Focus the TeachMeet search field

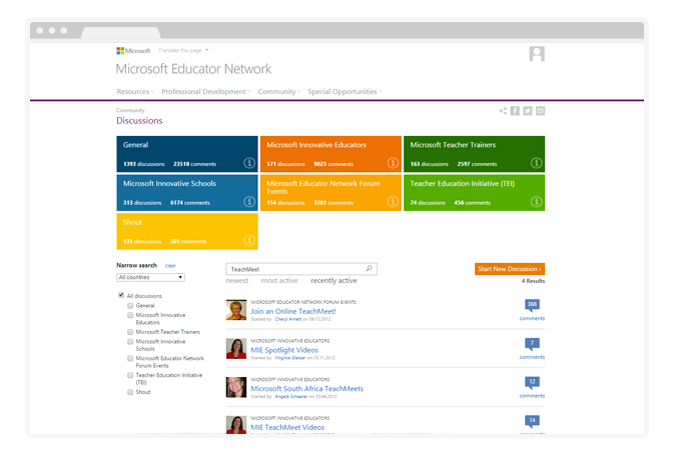coord(301,269)
